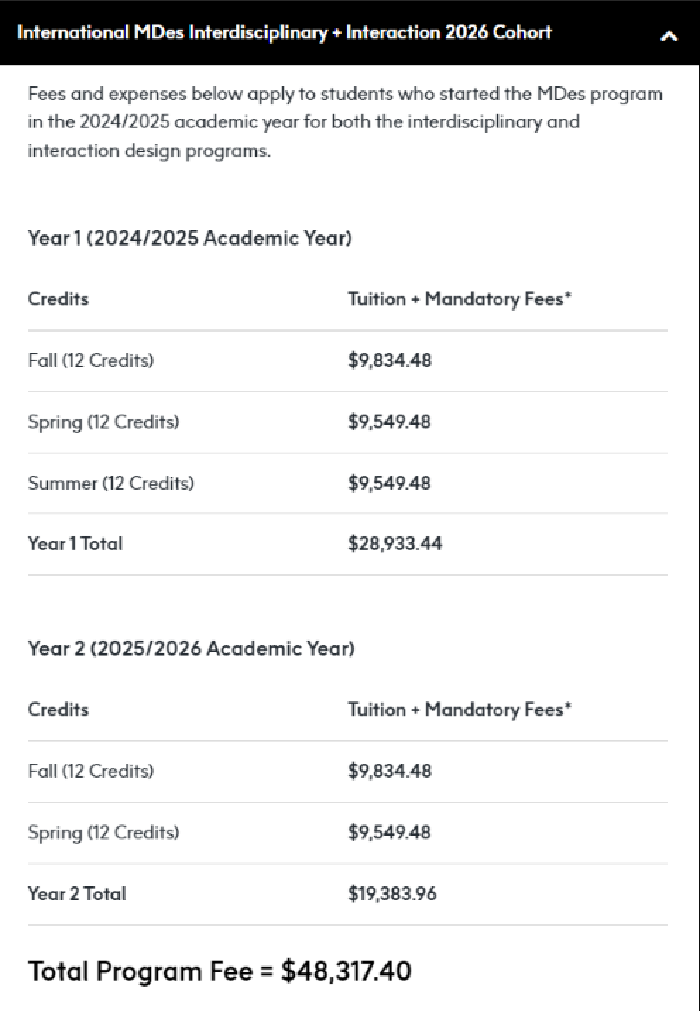Screen dimensions: 700x1012
Task: Click the Year 1 total $28,933.44
Action: (395, 543)
